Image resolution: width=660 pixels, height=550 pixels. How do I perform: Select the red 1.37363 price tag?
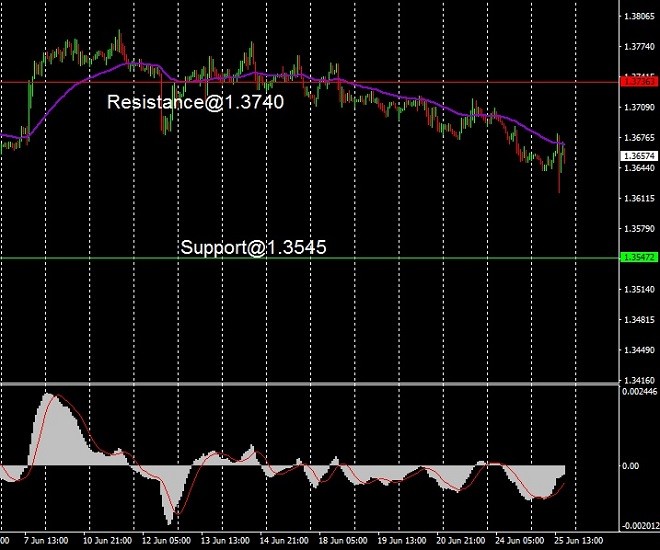coord(639,81)
